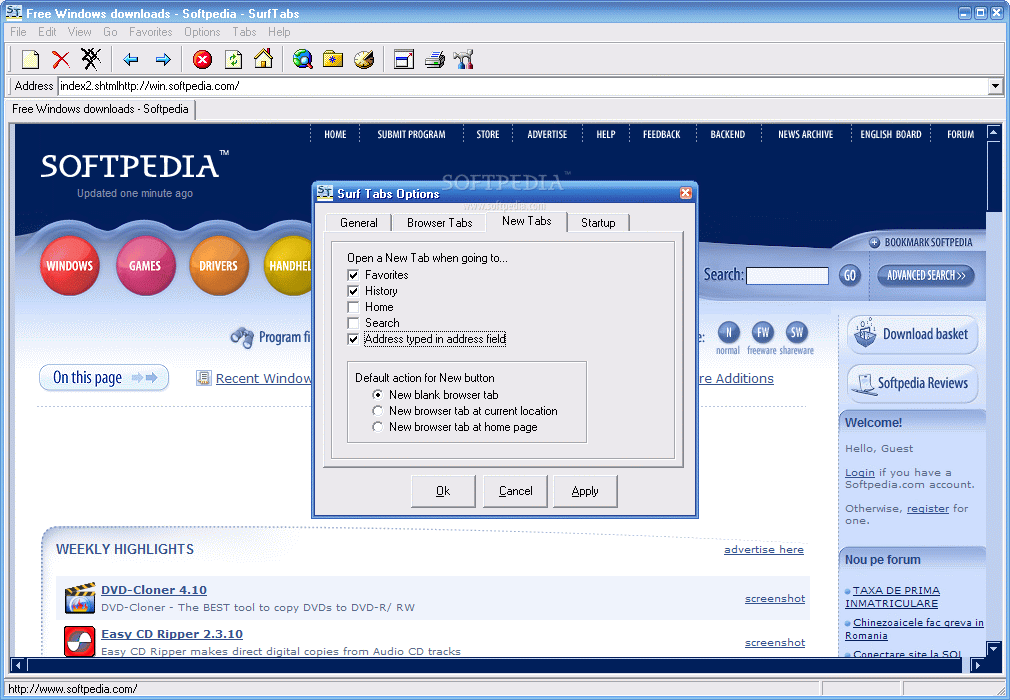Open the Easy CD Ripper 2.3.10 link

172,634
